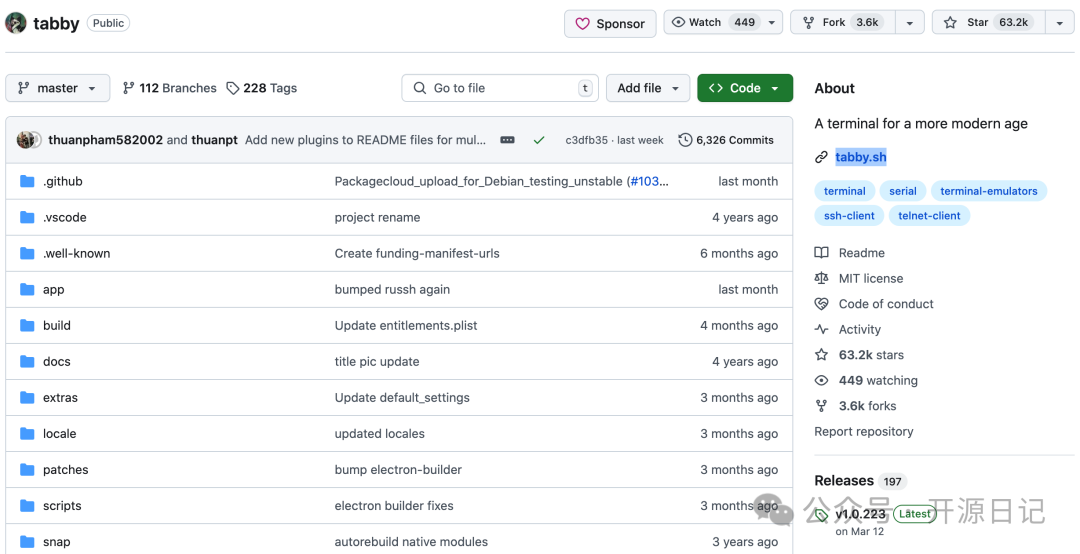Click the snap folder icon
1080x554 pixels.
(x=28, y=542)
